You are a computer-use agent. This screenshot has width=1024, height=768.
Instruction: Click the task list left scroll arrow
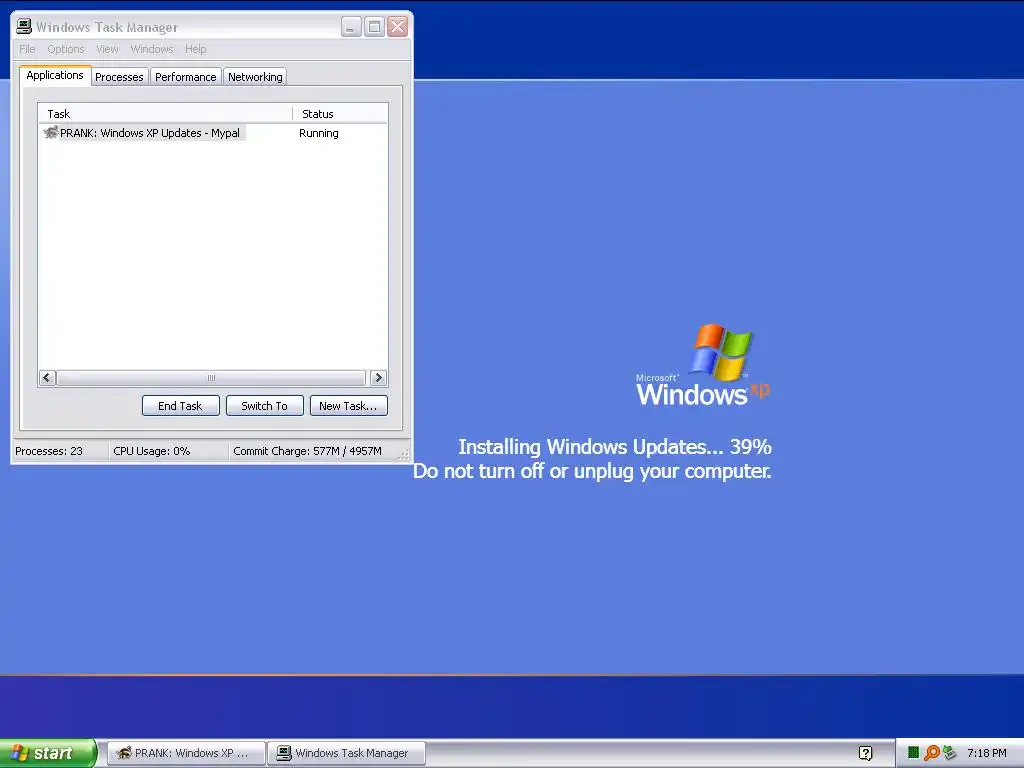(47, 377)
